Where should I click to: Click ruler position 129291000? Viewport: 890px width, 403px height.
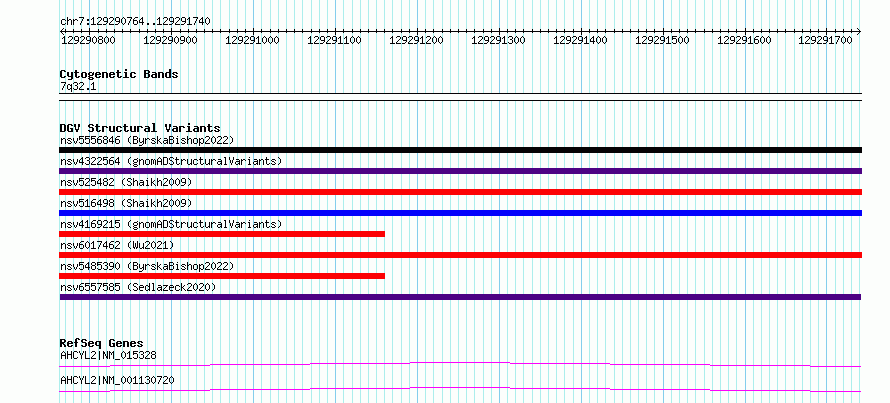tap(253, 40)
